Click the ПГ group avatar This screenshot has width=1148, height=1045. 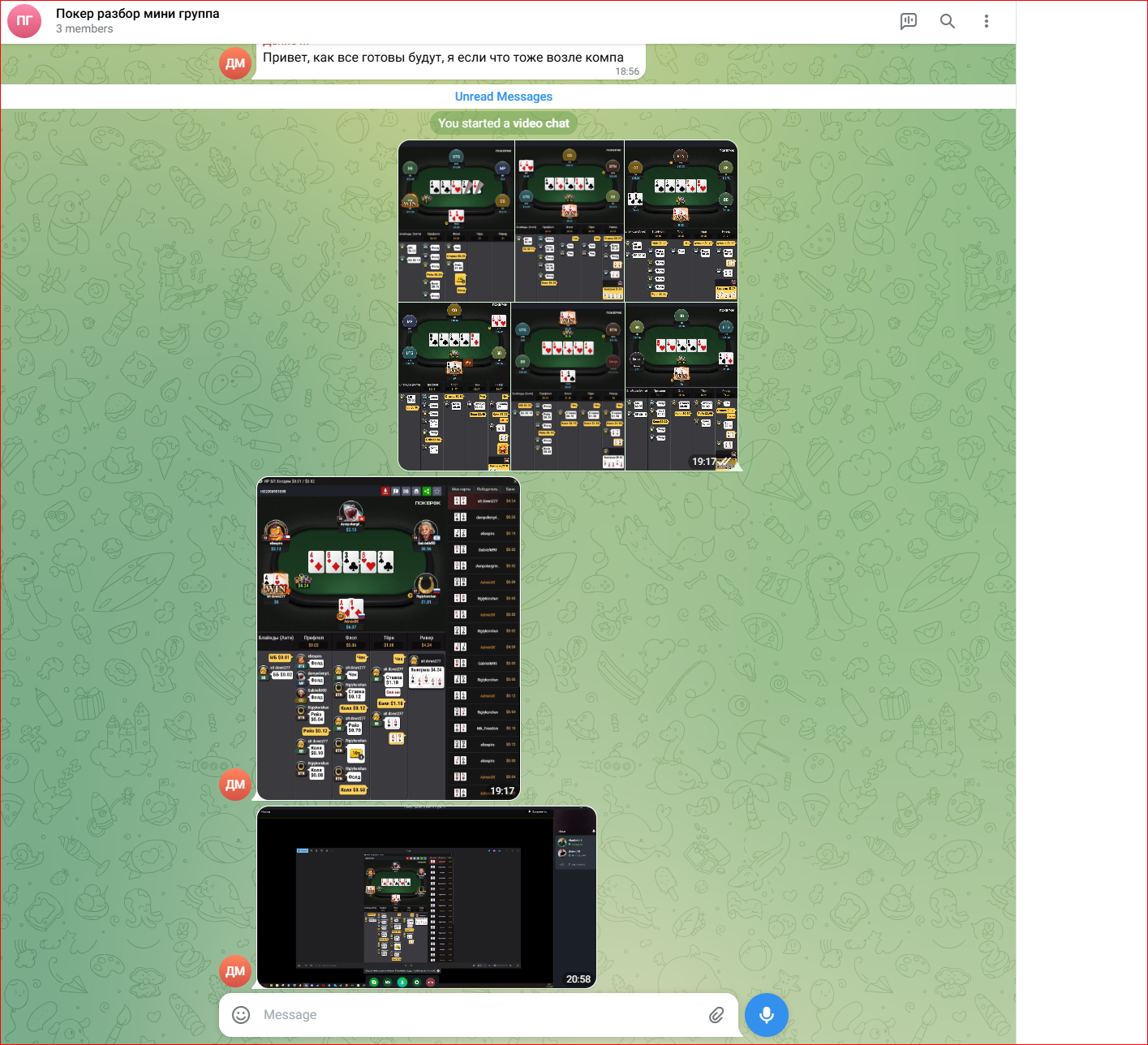[24, 21]
